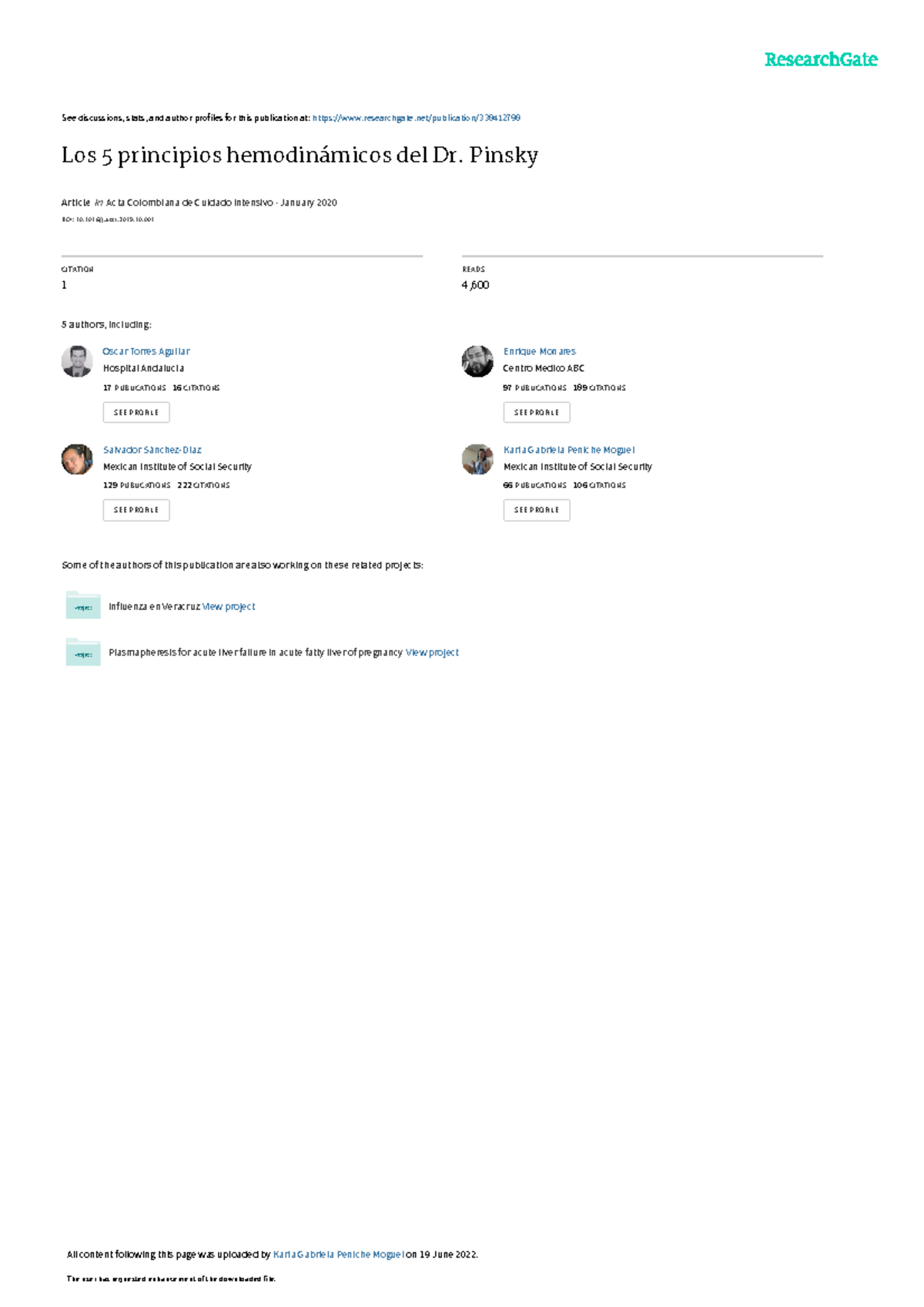The image size is (924, 1307).
Task: Open Karla Gabriela Peniche Moguel author link
Action: tap(569, 450)
